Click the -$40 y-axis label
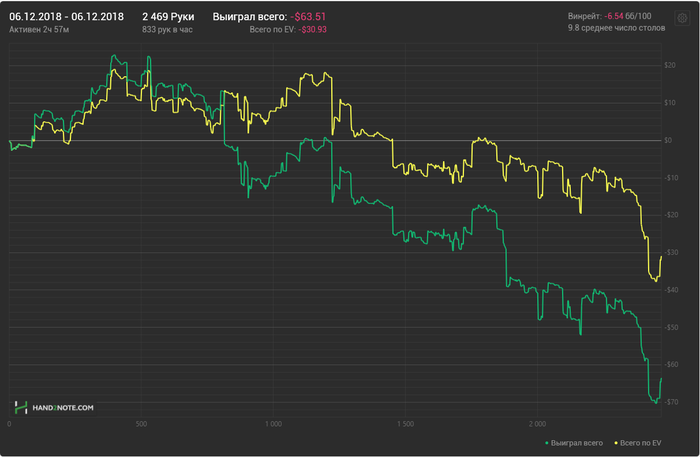 (x=671, y=290)
